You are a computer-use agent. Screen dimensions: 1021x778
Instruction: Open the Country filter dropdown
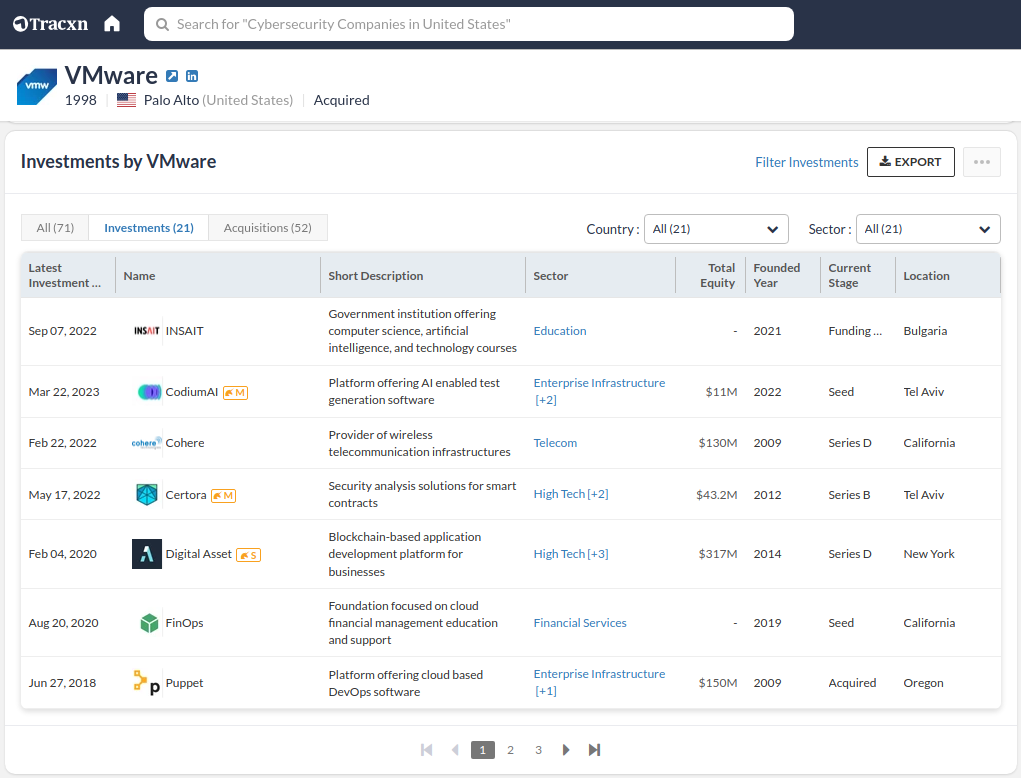coord(716,229)
